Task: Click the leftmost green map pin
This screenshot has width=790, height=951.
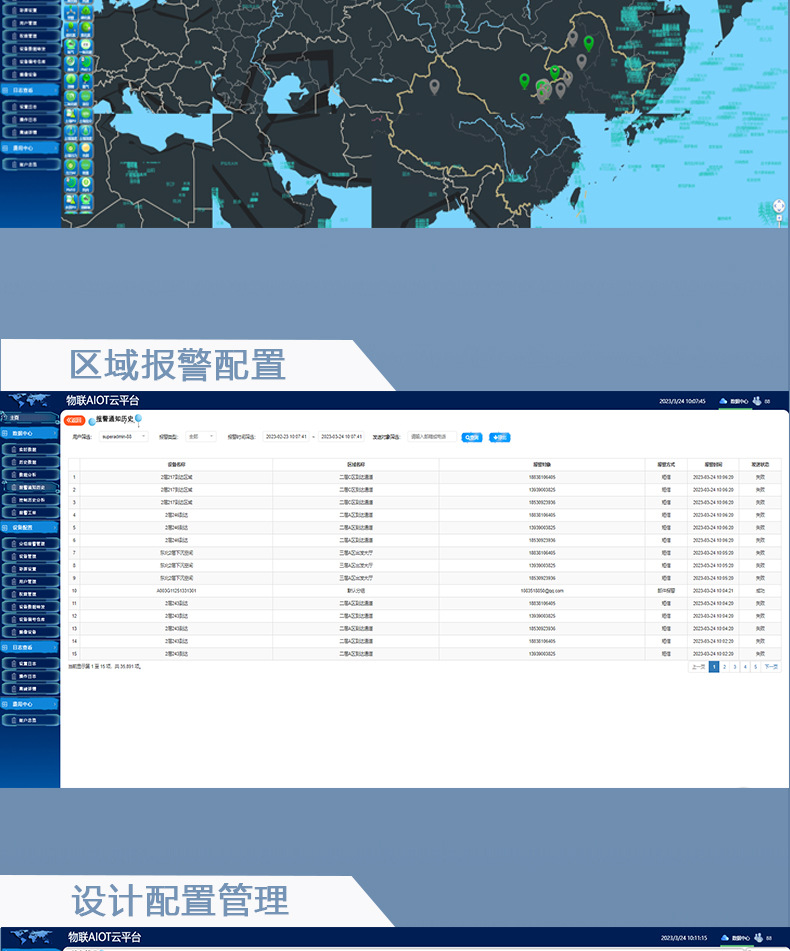Action: pos(524,80)
